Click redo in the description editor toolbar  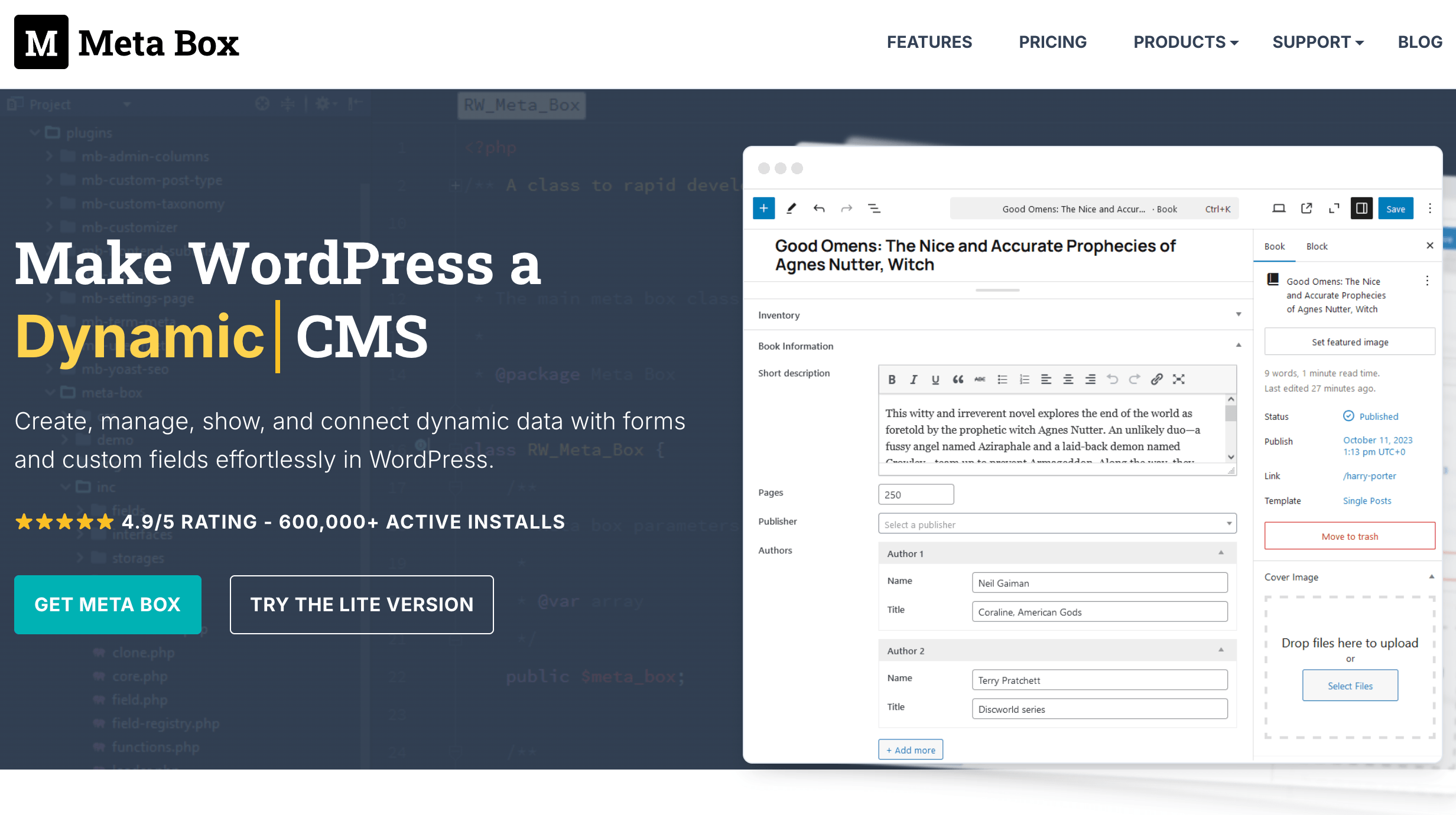tap(1135, 379)
